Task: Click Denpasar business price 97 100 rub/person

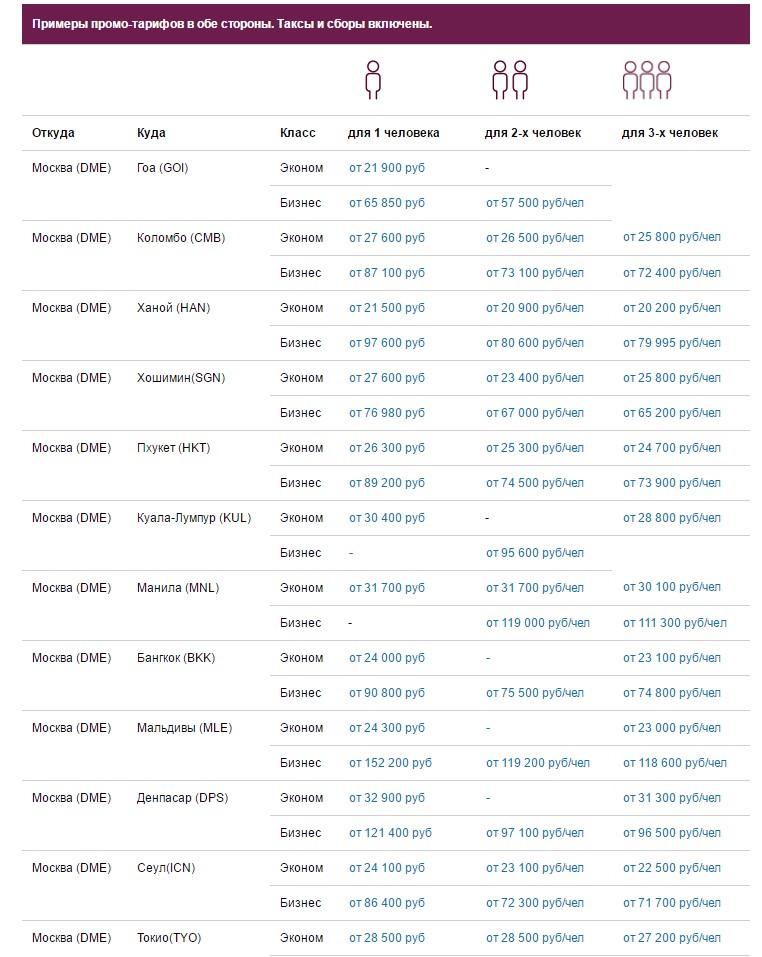Action: [x=534, y=833]
